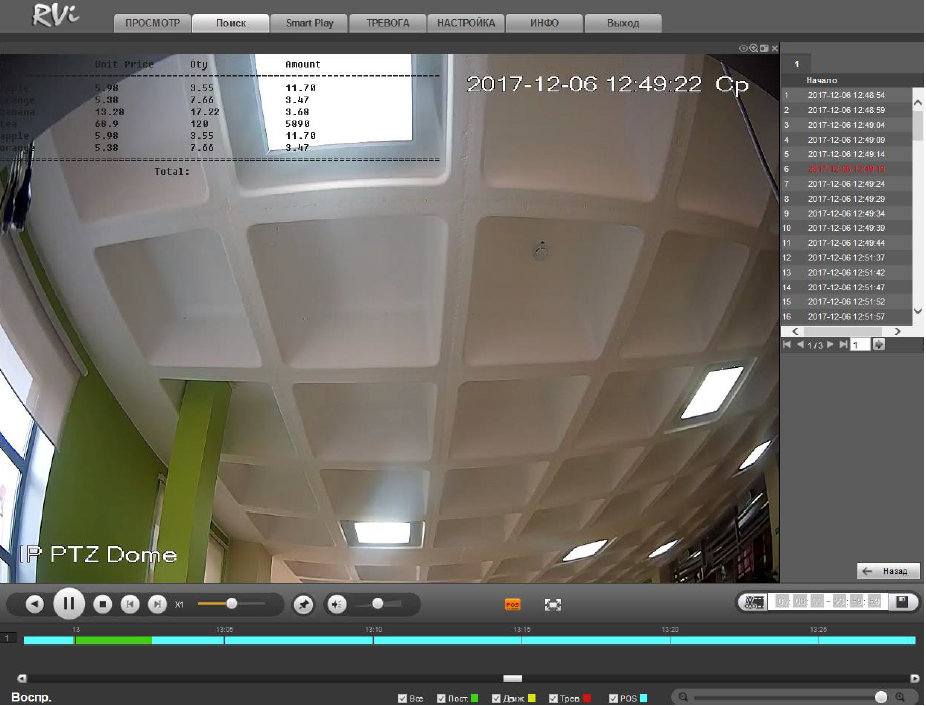
Task: Uncheck the Пост. record type checkbox
Action: (x=442, y=698)
